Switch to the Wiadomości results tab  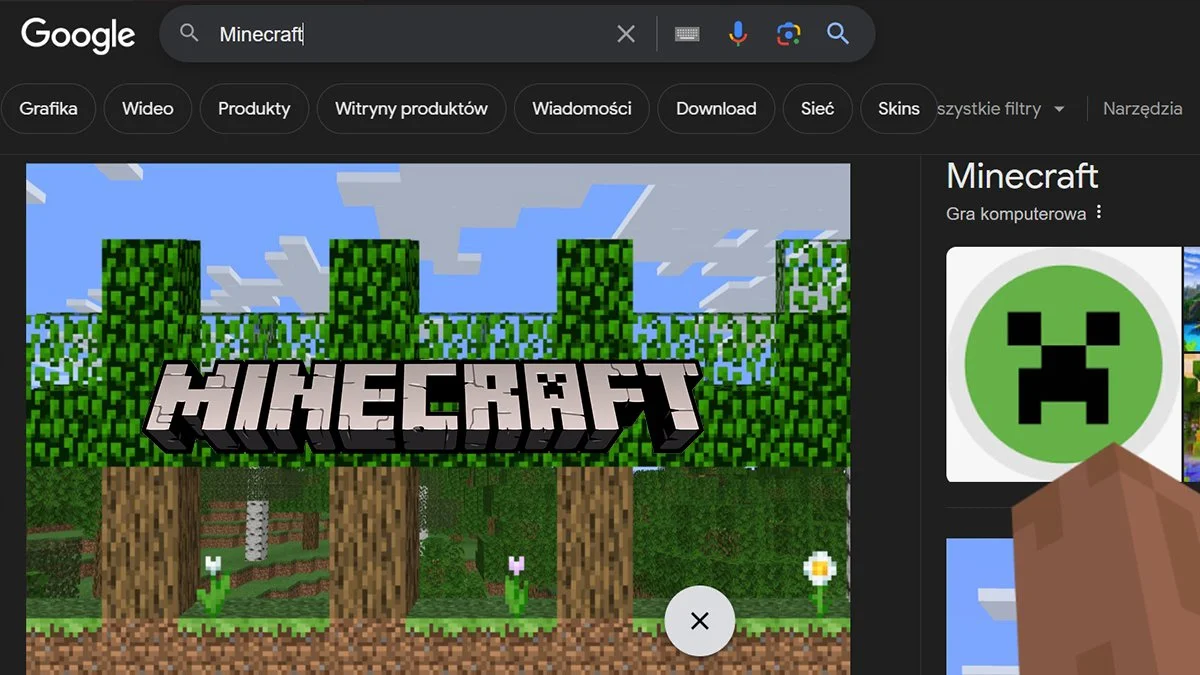click(581, 109)
